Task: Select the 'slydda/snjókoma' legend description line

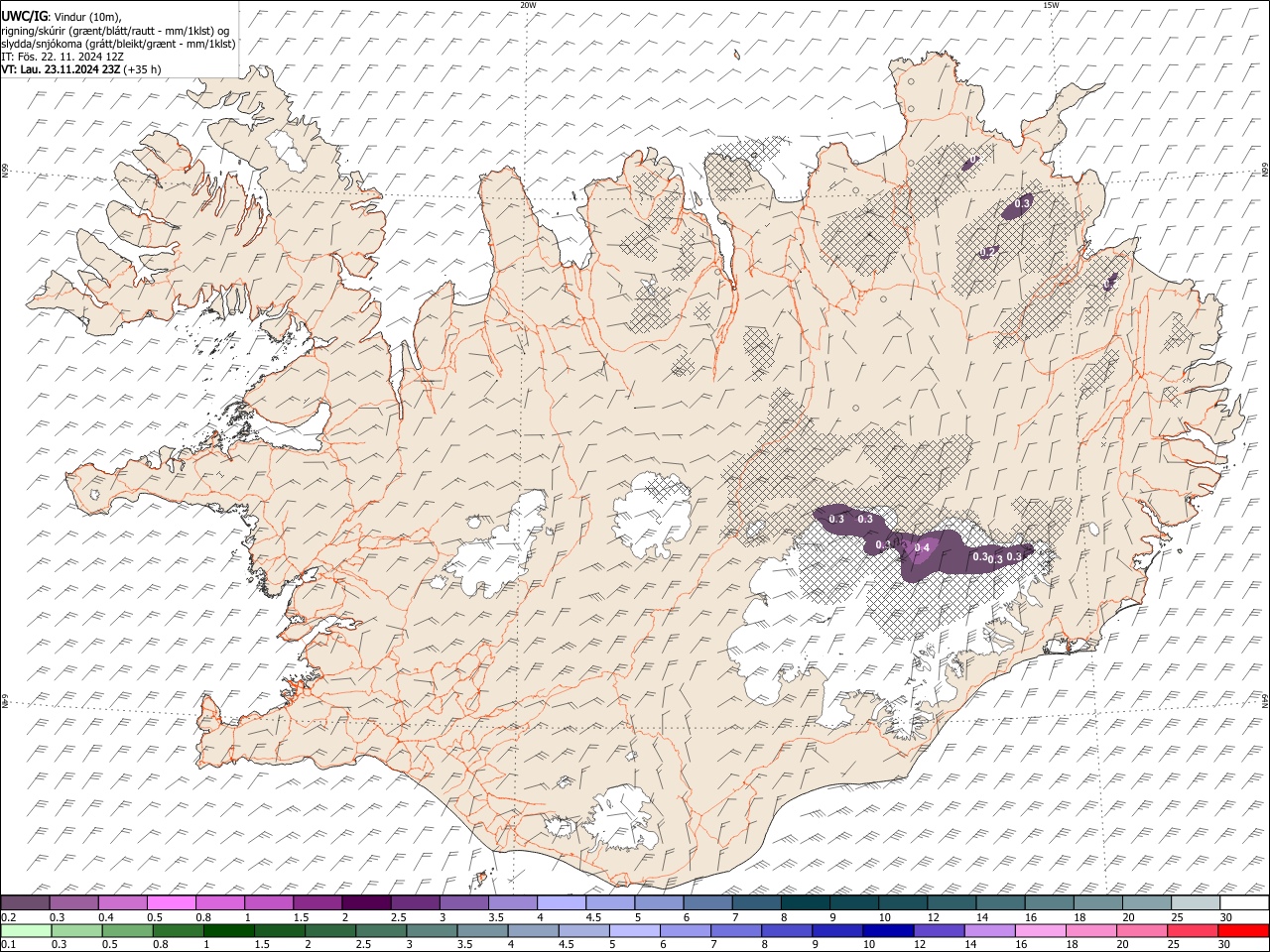Action: (x=118, y=43)
